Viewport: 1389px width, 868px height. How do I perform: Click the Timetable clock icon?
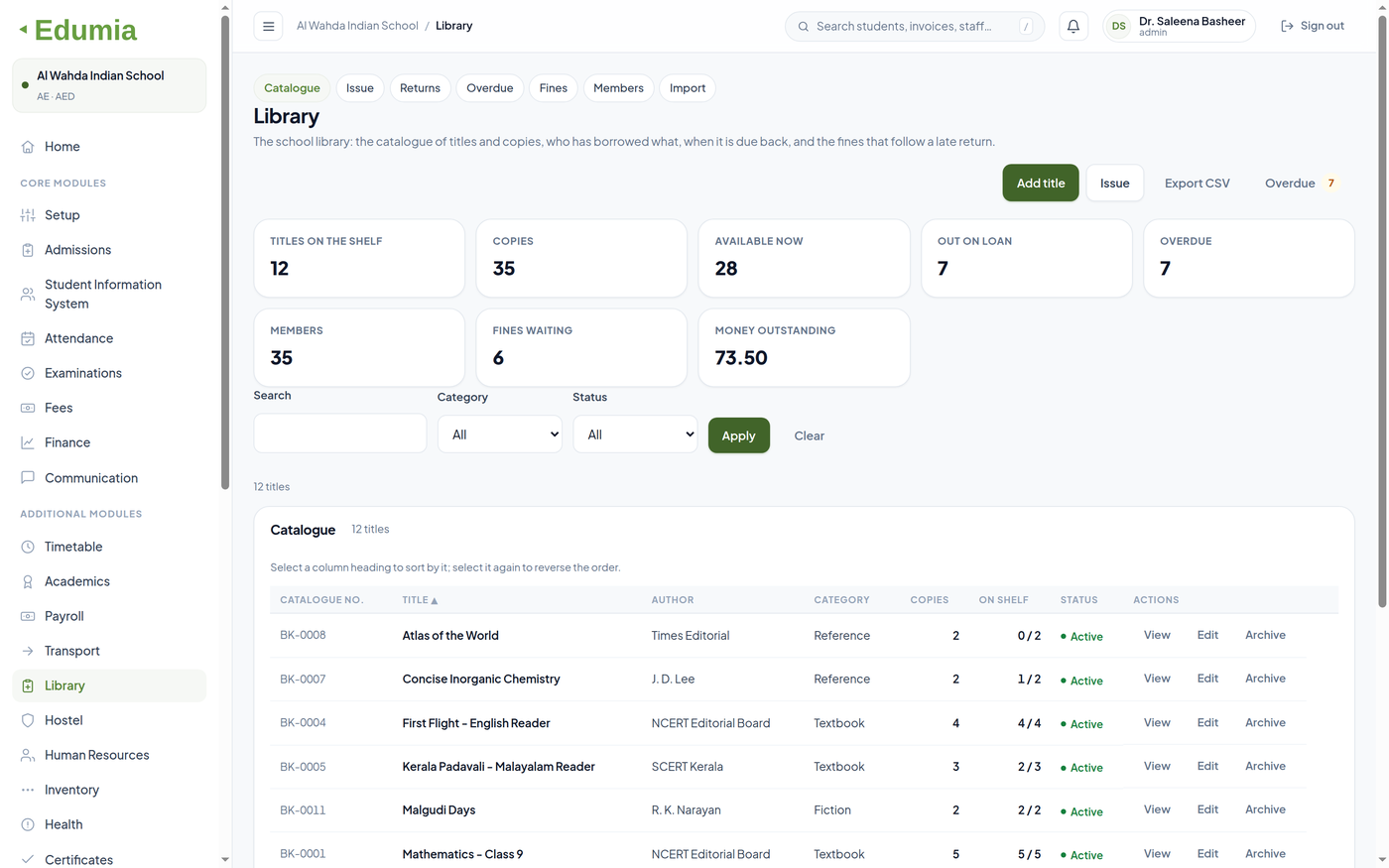tap(28, 547)
